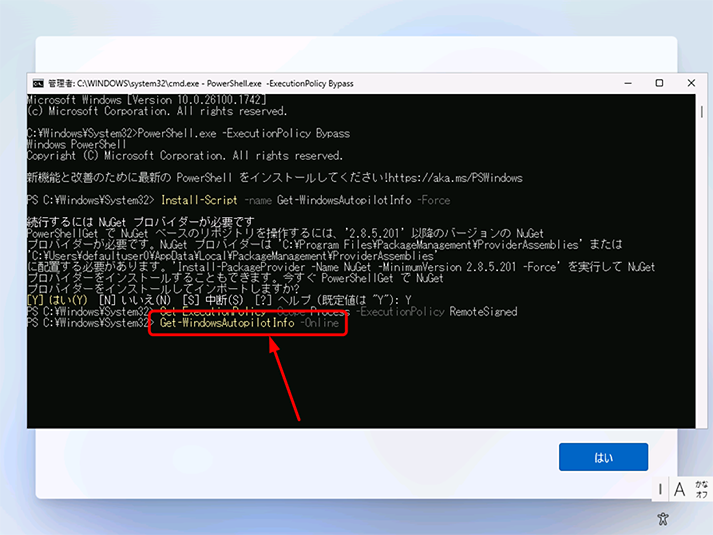Click the window title text 管理者: cmd.exe

tap(201, 84)
